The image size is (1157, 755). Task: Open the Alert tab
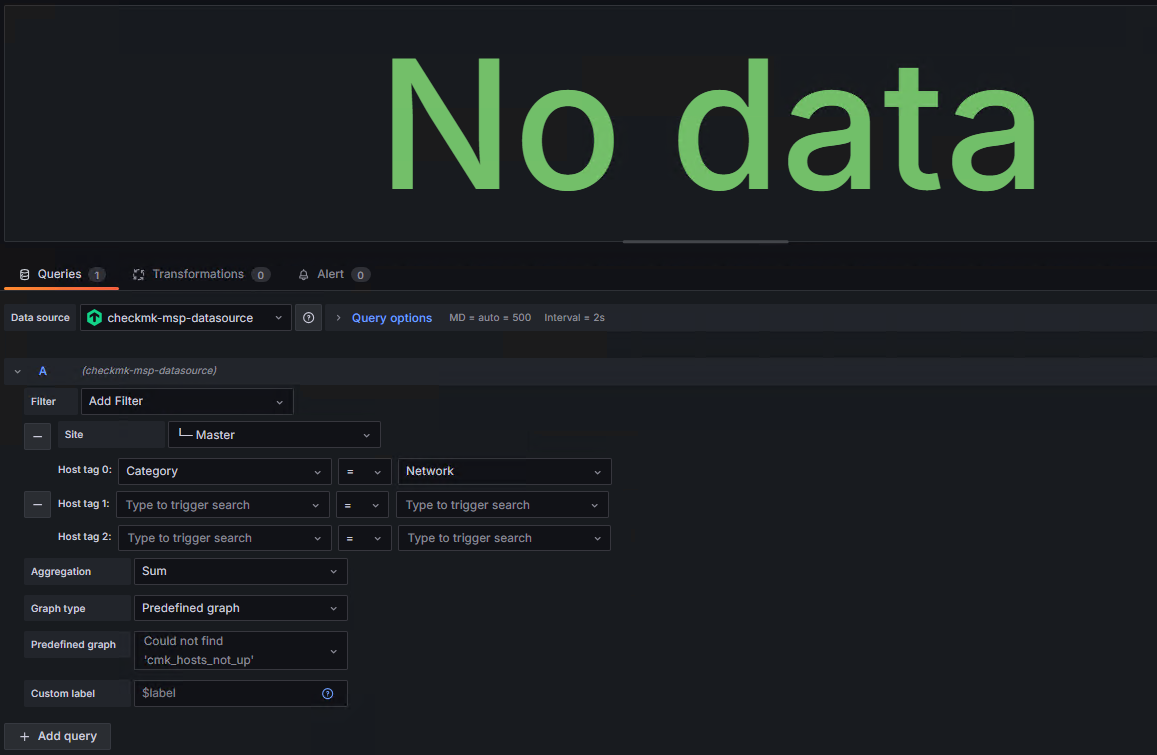330,274
